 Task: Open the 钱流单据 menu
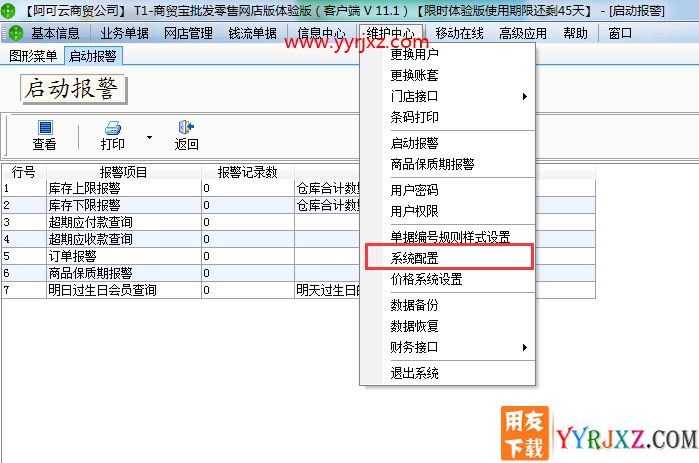[252, 33]
